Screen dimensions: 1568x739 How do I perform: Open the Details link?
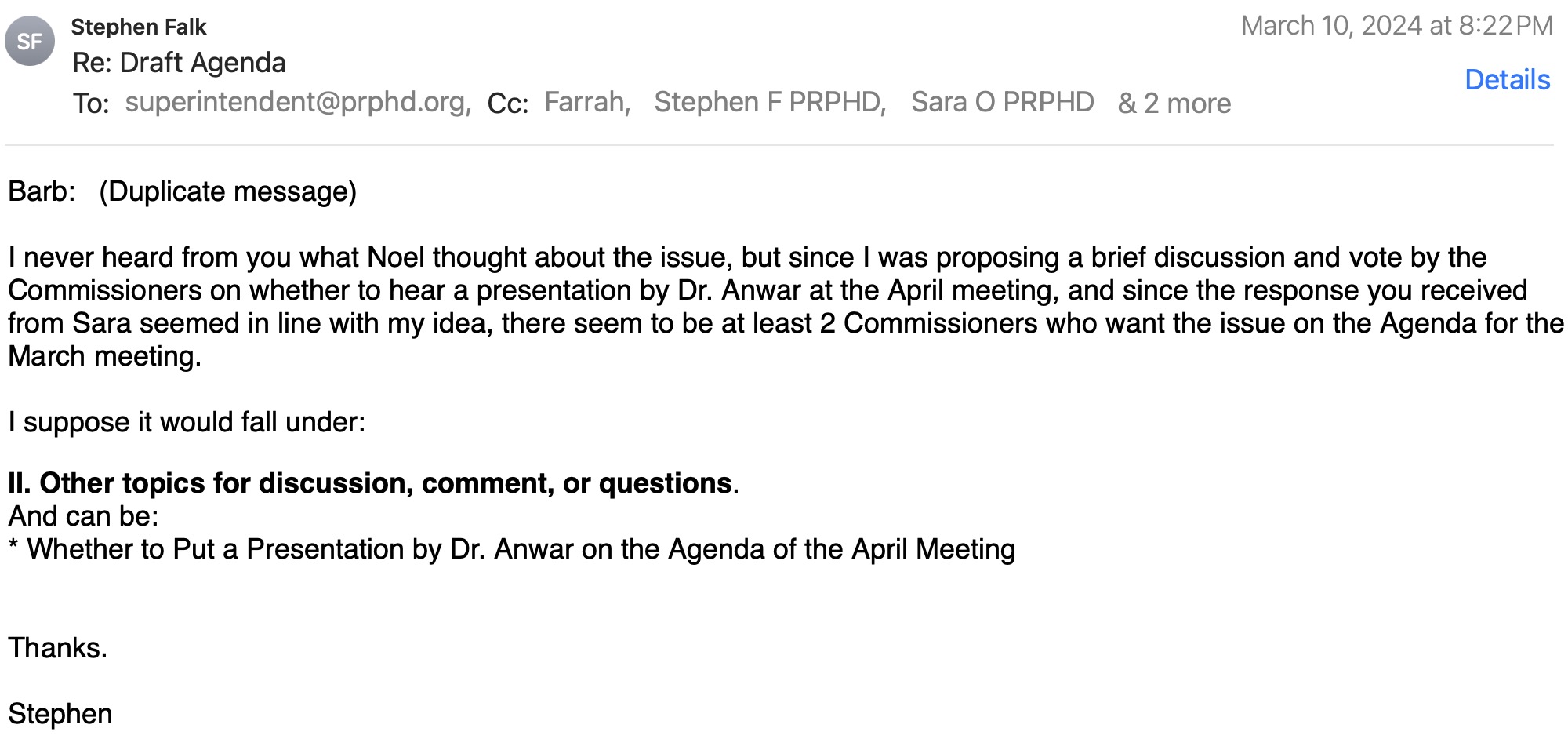pos(1507,80)
